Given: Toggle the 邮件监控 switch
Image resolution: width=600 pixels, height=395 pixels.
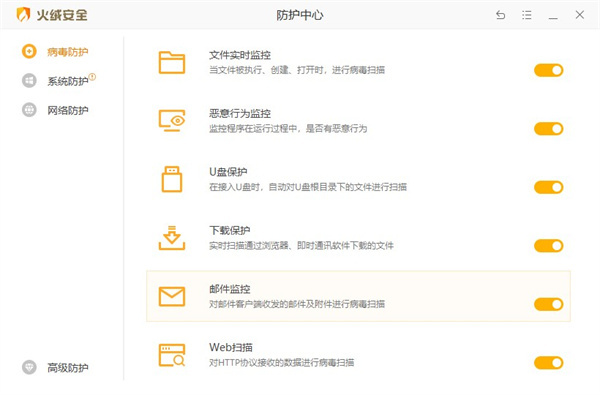Looking at the screenshot, I should click(x=549, y=304).
